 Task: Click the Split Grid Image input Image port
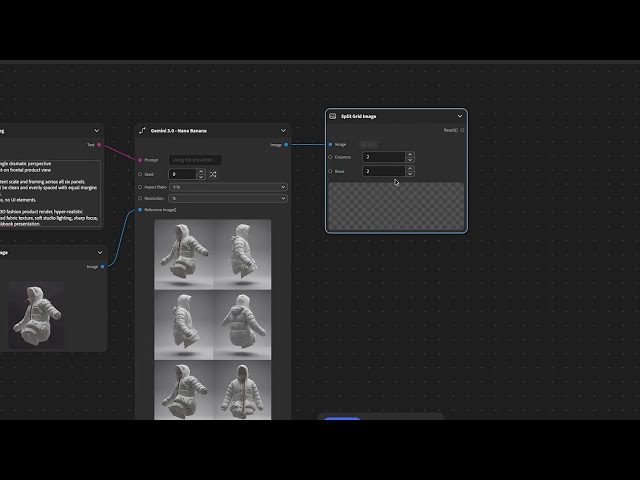tap(330, 144)
